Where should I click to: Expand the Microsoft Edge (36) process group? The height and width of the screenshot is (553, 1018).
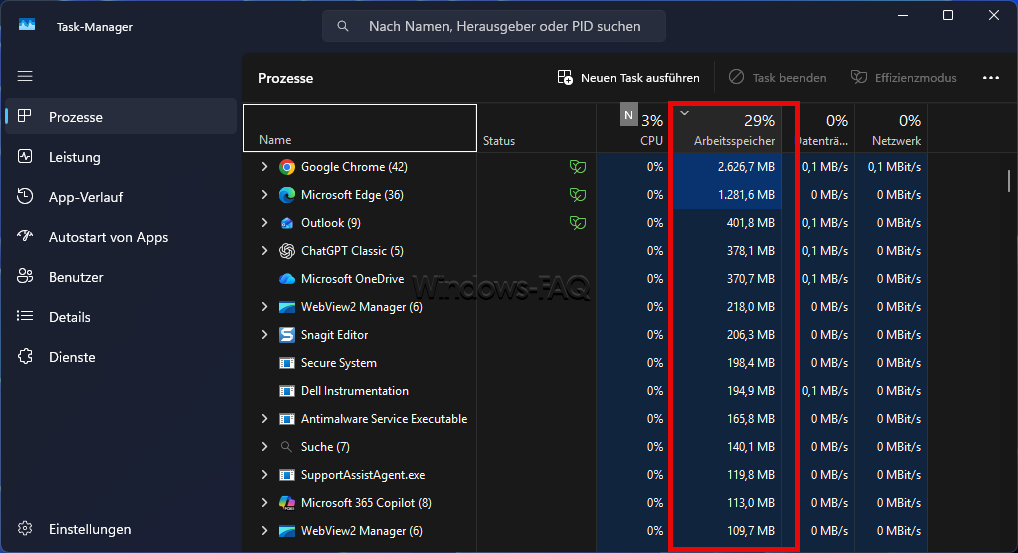click(x=264, y=195)
